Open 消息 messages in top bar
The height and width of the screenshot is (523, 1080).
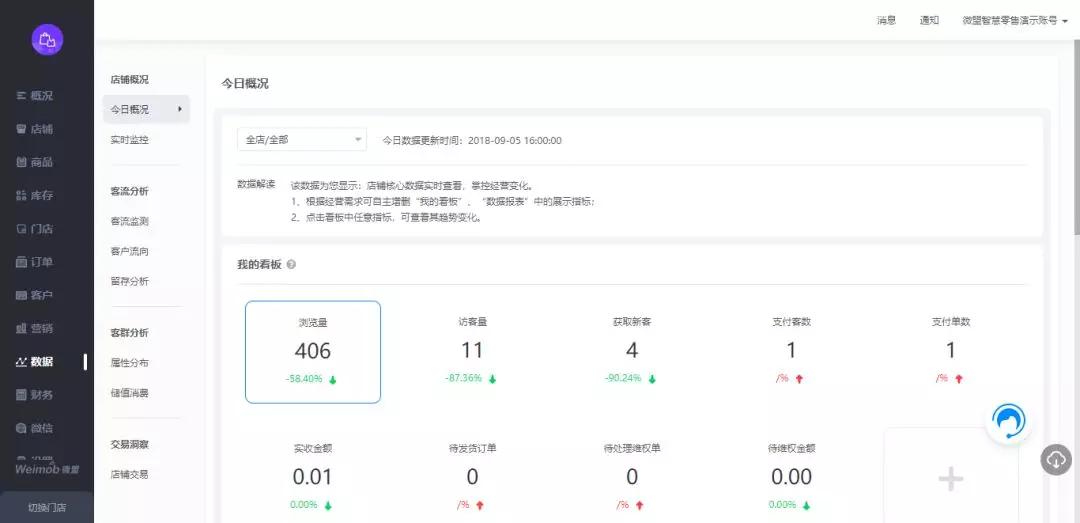click(886, 20)
